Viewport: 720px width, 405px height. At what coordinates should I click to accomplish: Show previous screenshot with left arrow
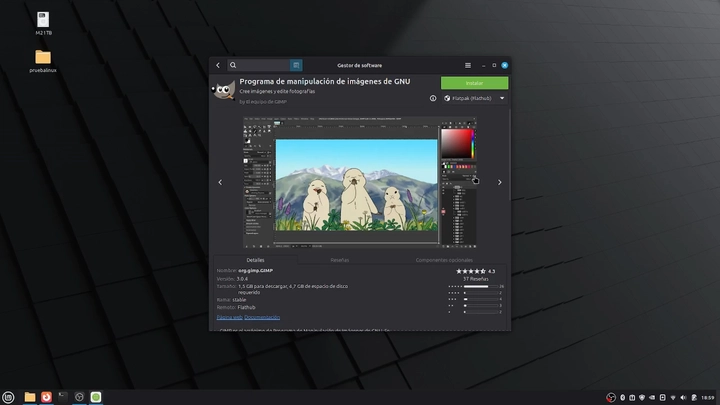click(220, 182)
